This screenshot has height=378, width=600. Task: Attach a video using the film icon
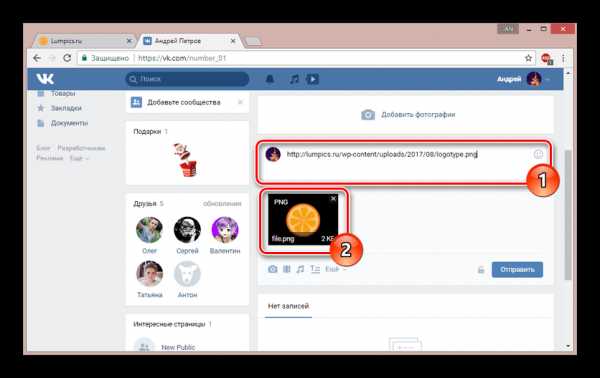(x=287, y=269)
